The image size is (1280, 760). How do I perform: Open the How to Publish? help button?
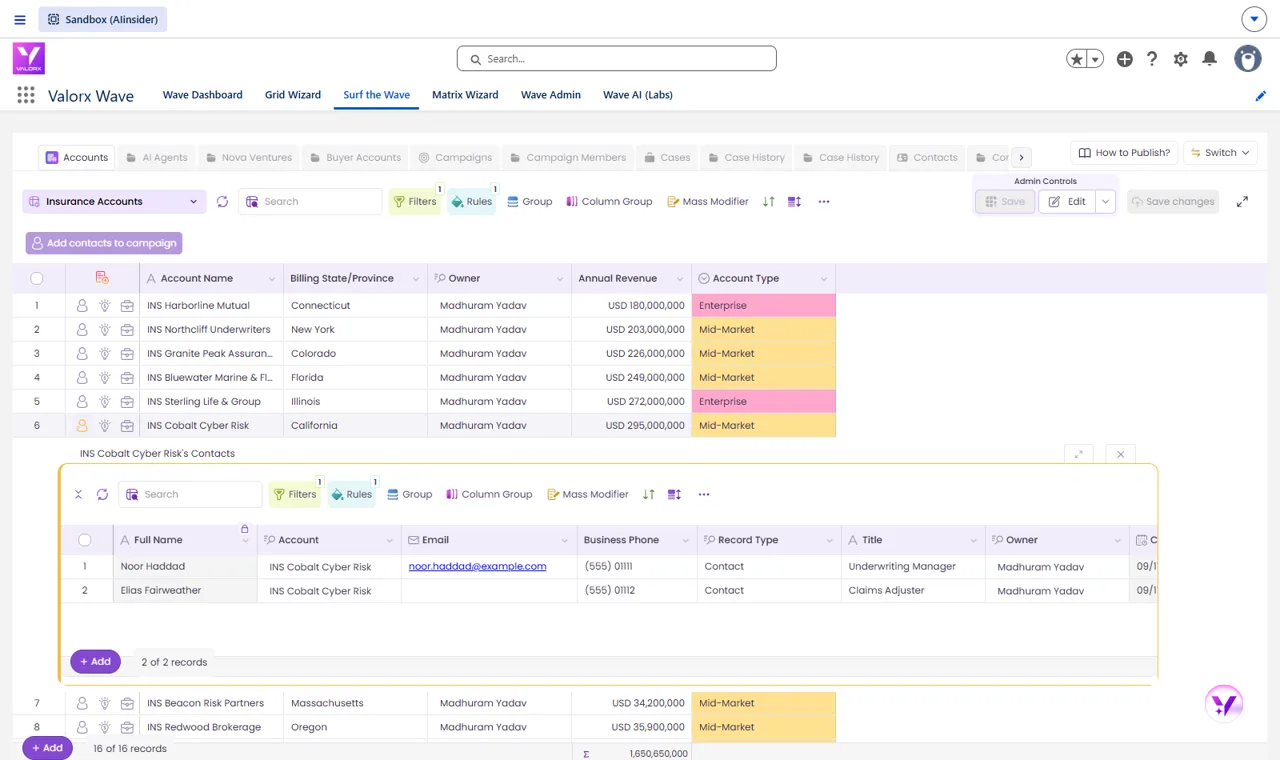[x=1123, y=153]
